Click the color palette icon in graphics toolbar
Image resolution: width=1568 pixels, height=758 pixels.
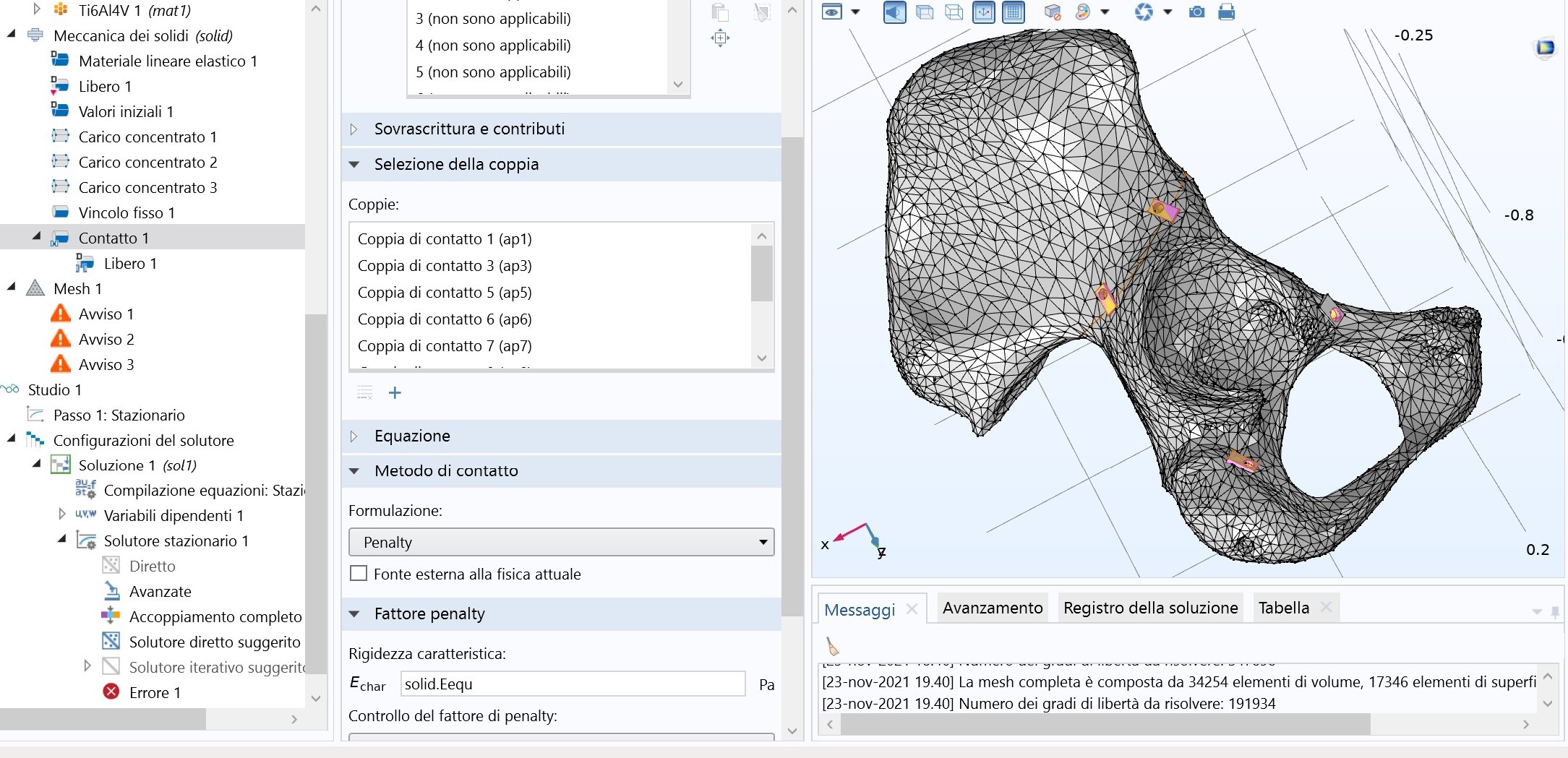tap(1083, 12)
